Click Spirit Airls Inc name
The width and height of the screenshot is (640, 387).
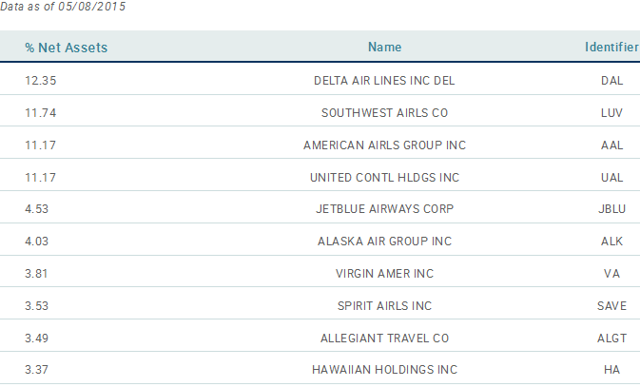384,305
